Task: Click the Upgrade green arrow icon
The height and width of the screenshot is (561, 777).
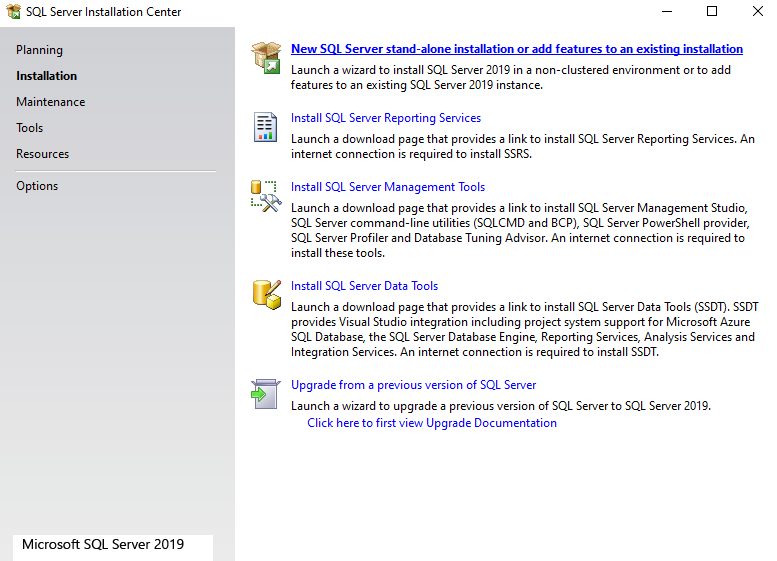Action: tap(266, 394)
